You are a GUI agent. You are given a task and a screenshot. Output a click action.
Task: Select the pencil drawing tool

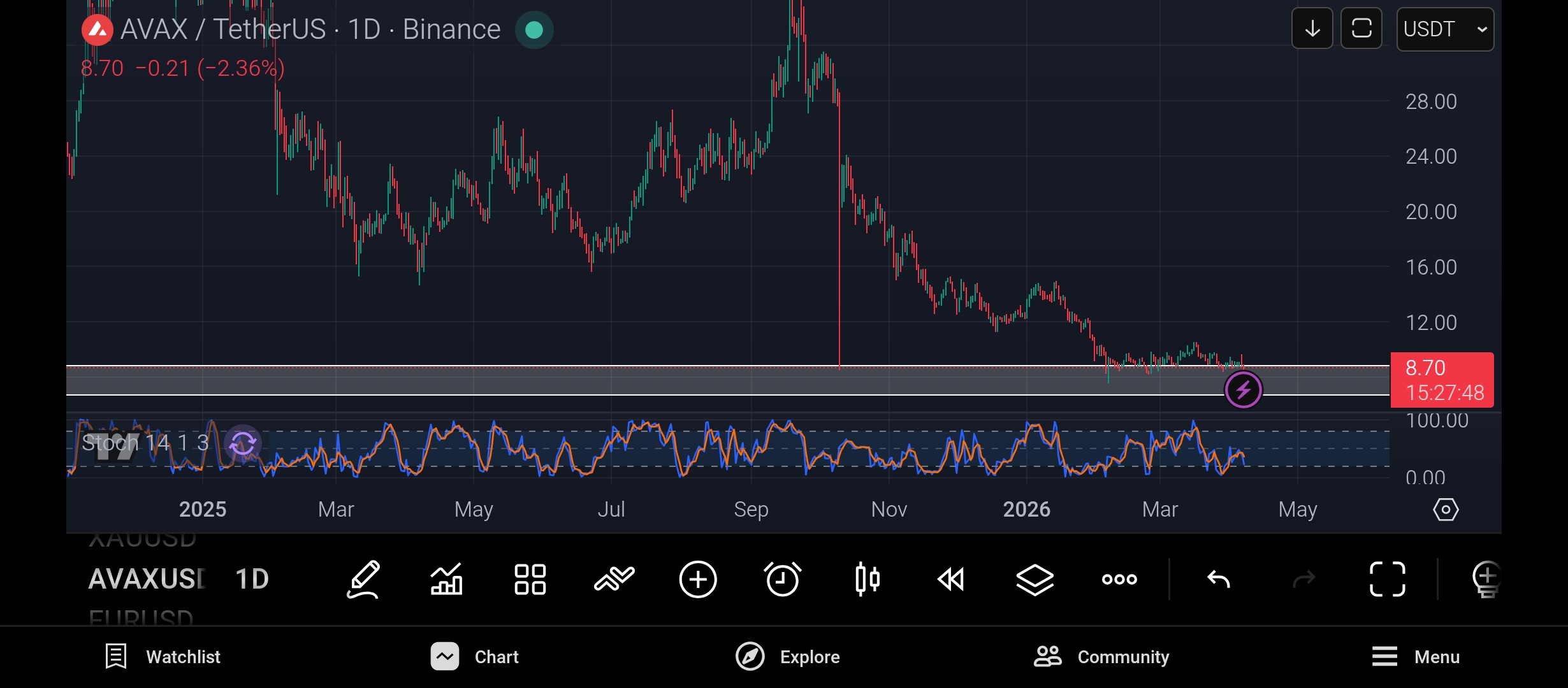click(x=363, y=579)
